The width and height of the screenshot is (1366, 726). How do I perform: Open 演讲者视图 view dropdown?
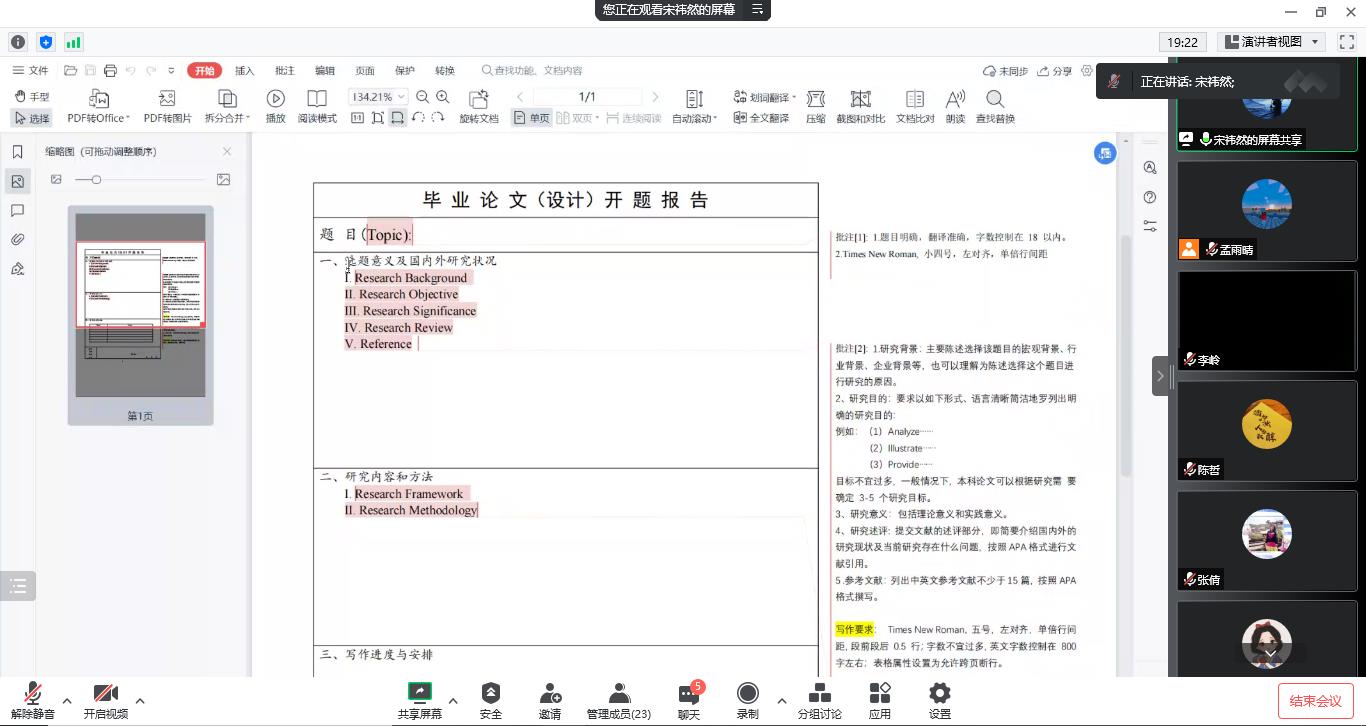1272,42
